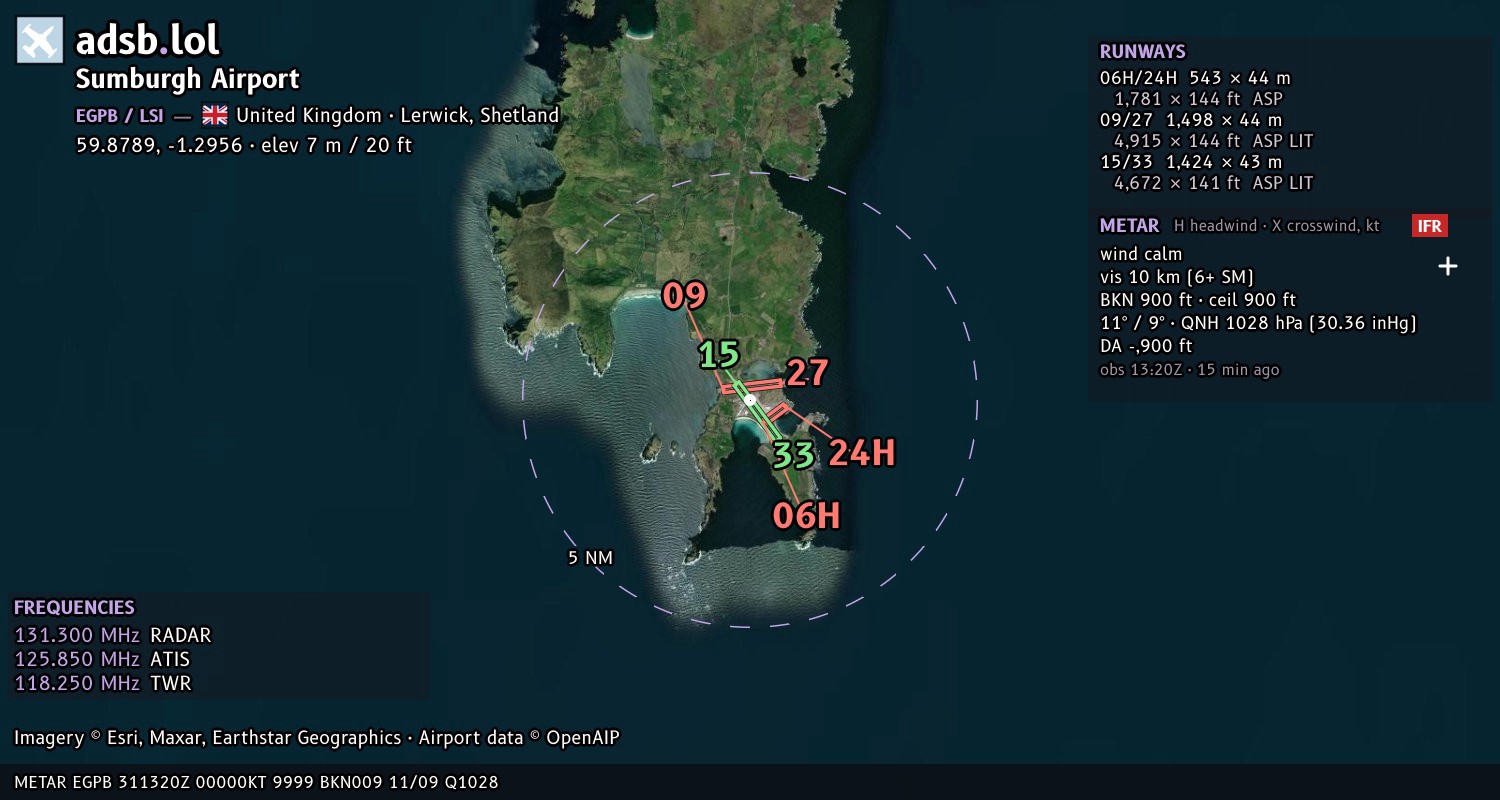The image size is (1500, 800).
Task: Click the white airport center marker dot
Action: click(x=750, y=400)
